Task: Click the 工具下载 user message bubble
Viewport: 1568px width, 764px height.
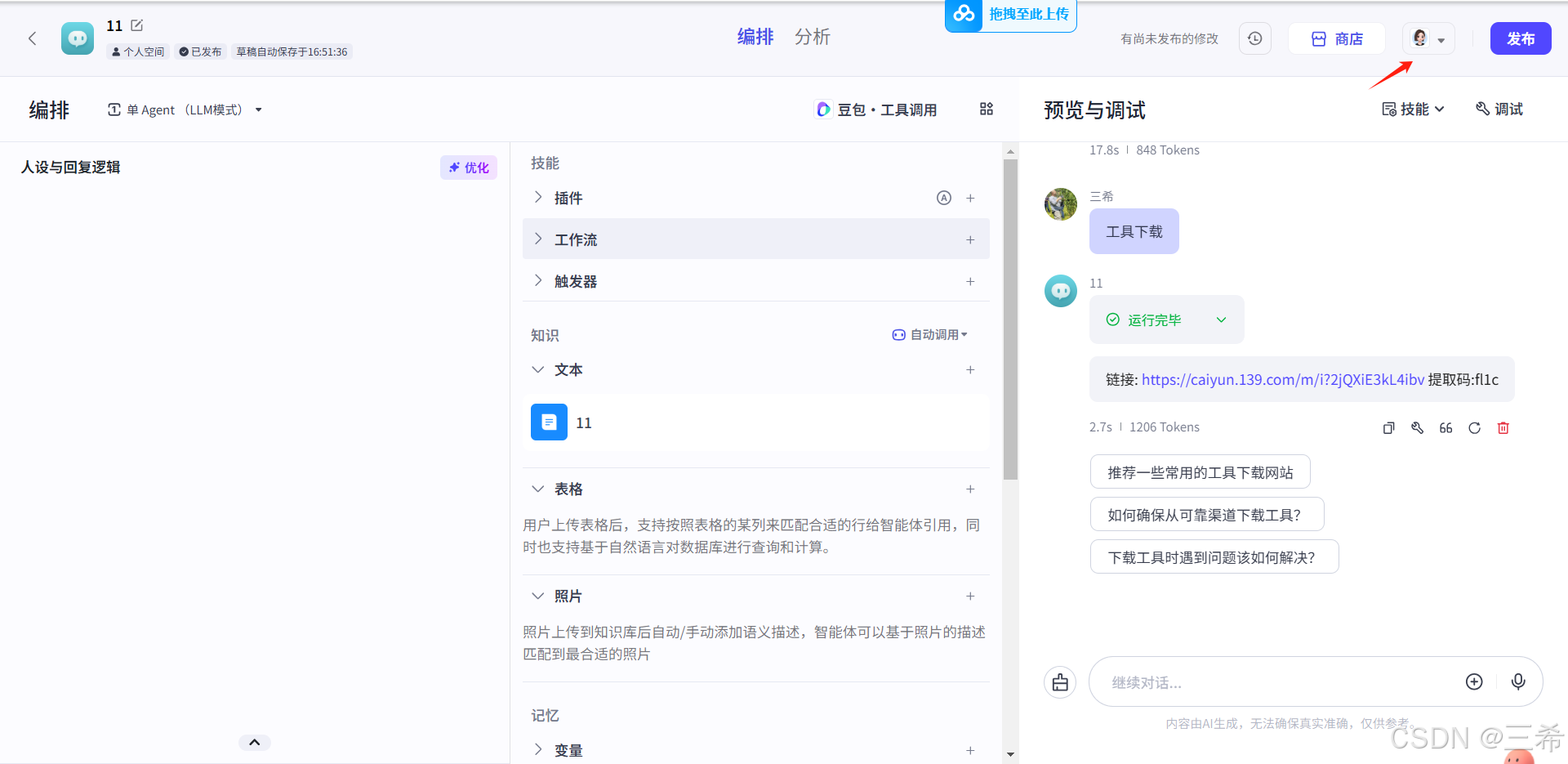Action: point(1134,231)
